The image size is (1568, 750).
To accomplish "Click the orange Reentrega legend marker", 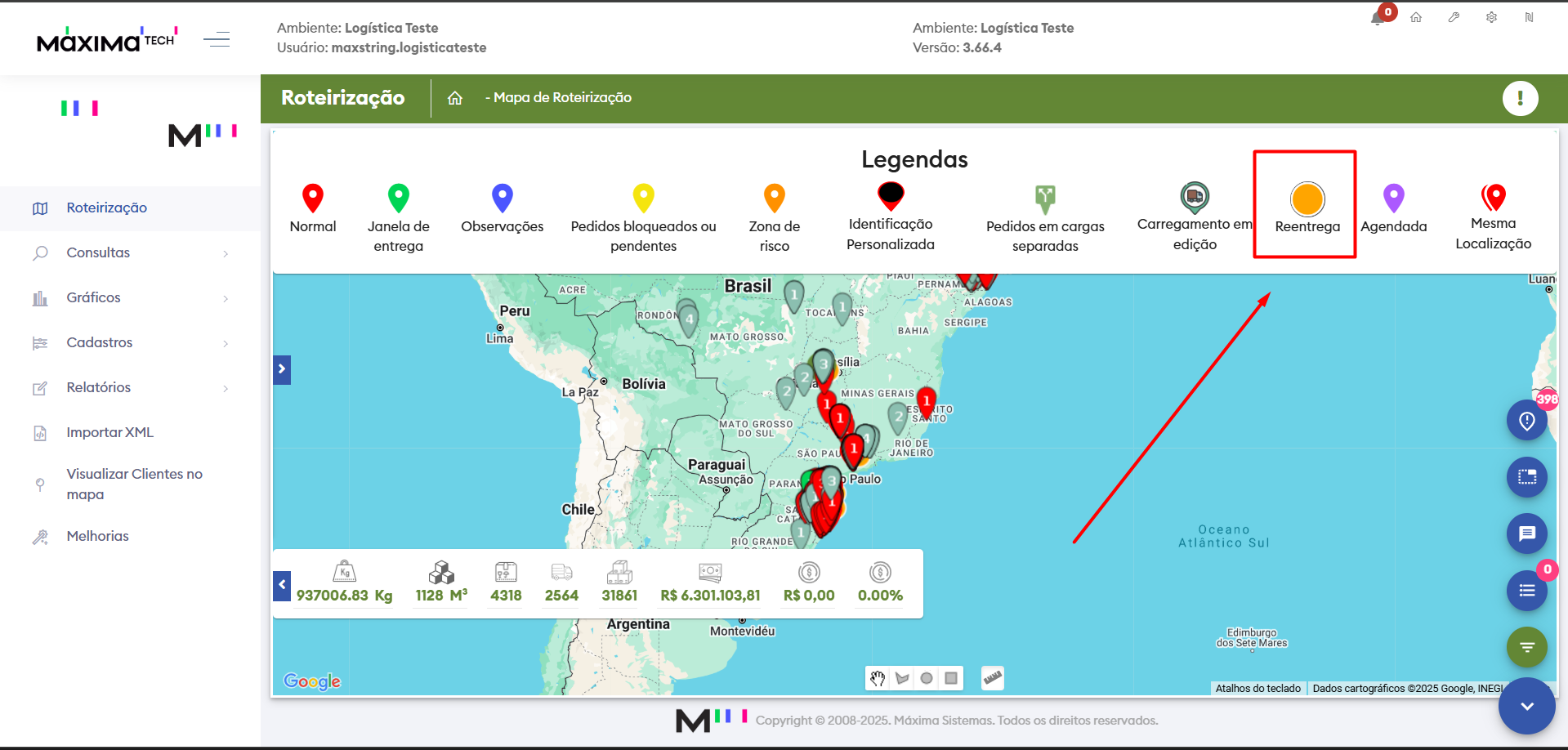I will click(1307, 199).
